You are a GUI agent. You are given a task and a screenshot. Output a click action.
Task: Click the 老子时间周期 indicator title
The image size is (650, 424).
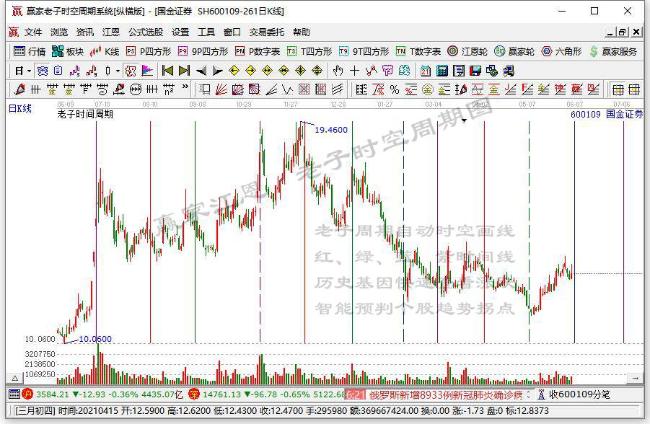85,114
